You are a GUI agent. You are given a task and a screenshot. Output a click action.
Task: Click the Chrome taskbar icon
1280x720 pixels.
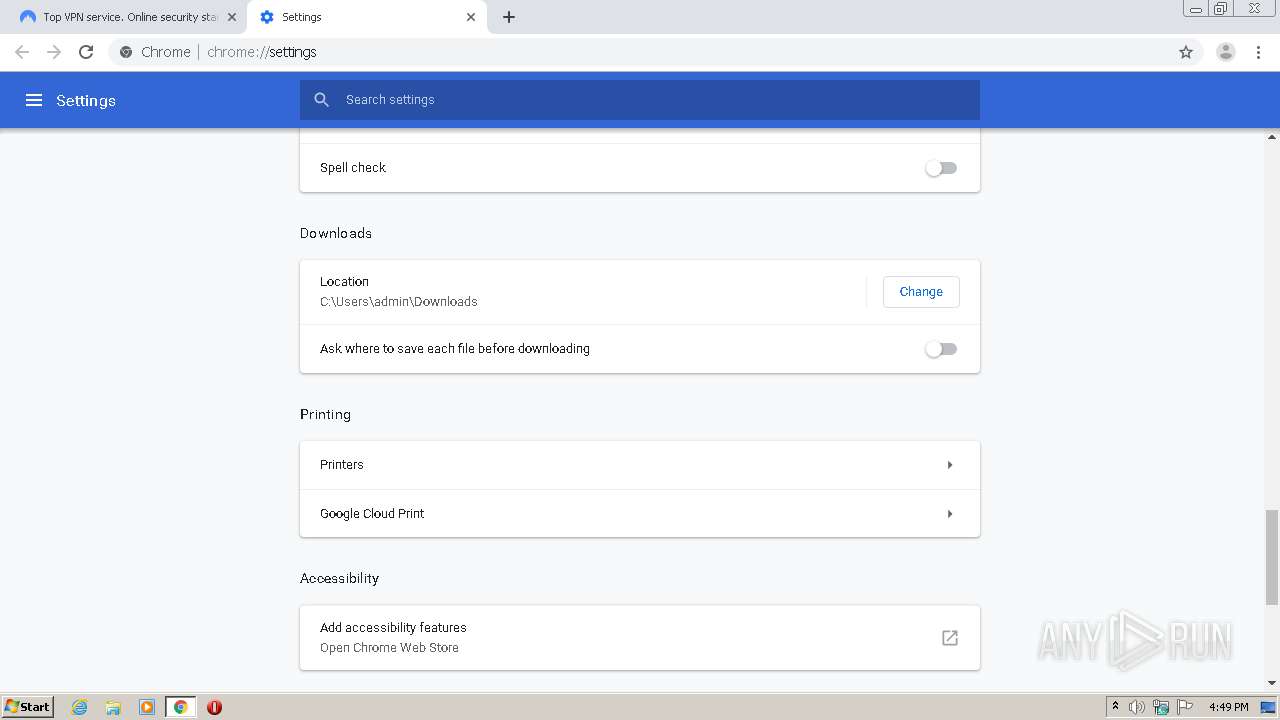point(180,707)
